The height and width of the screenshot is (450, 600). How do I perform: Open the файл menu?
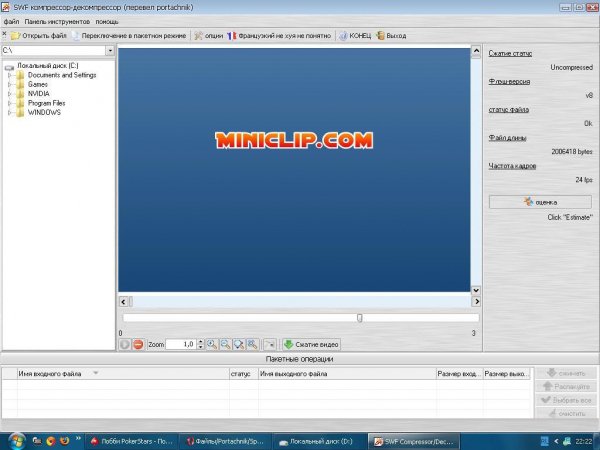click(x=11, y=22)
